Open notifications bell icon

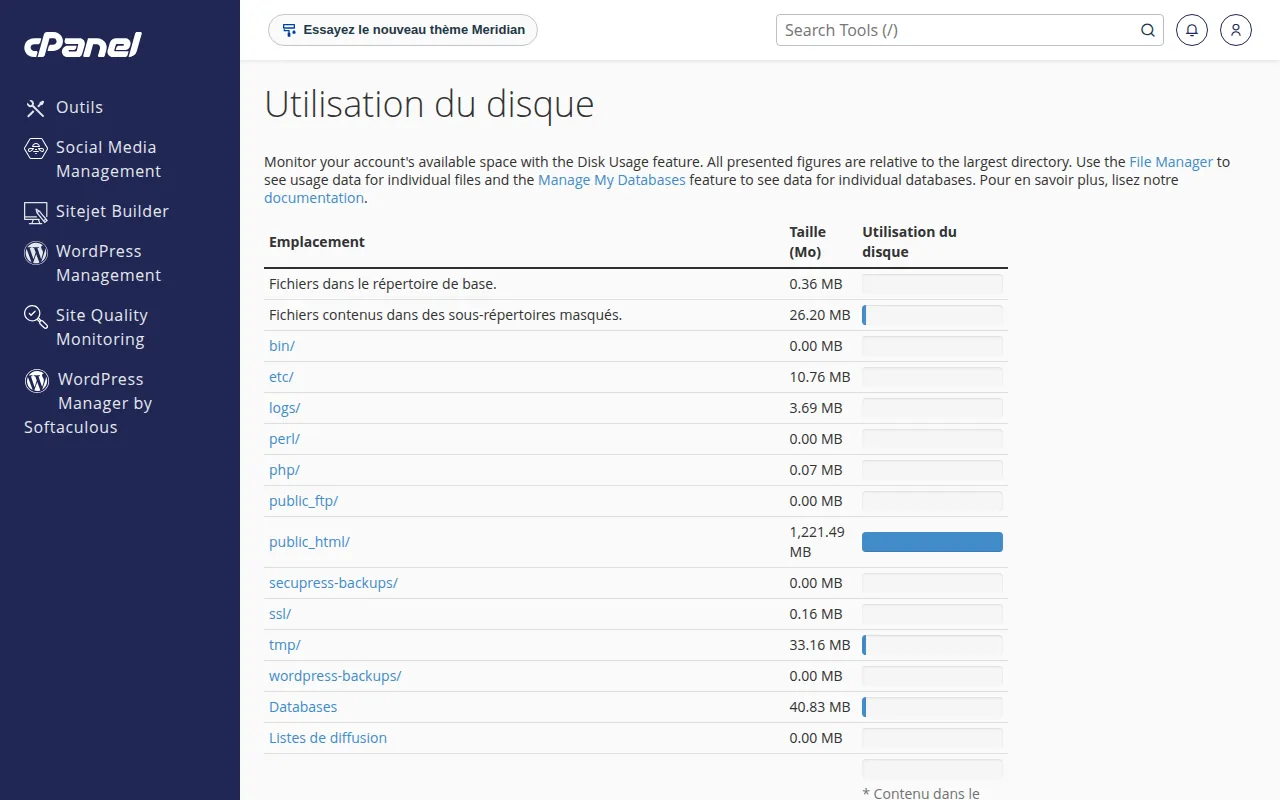tap(1191, 30)
